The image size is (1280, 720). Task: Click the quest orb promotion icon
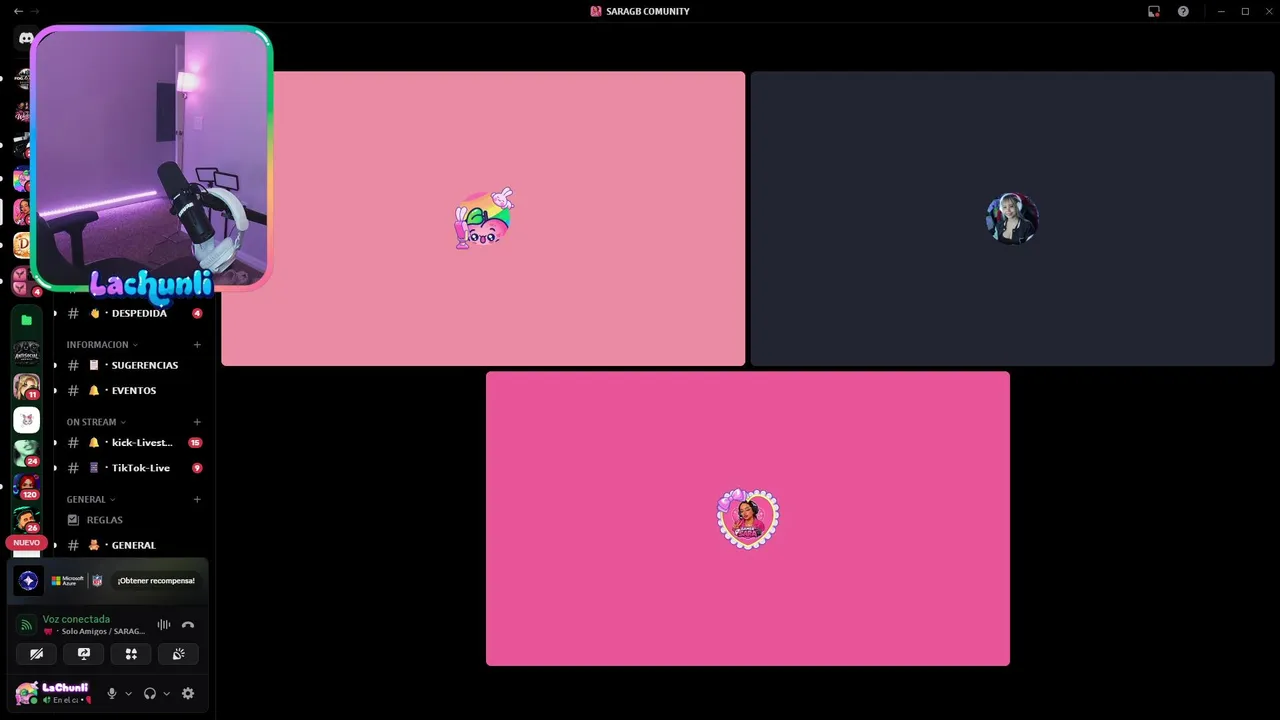[28, 580]
